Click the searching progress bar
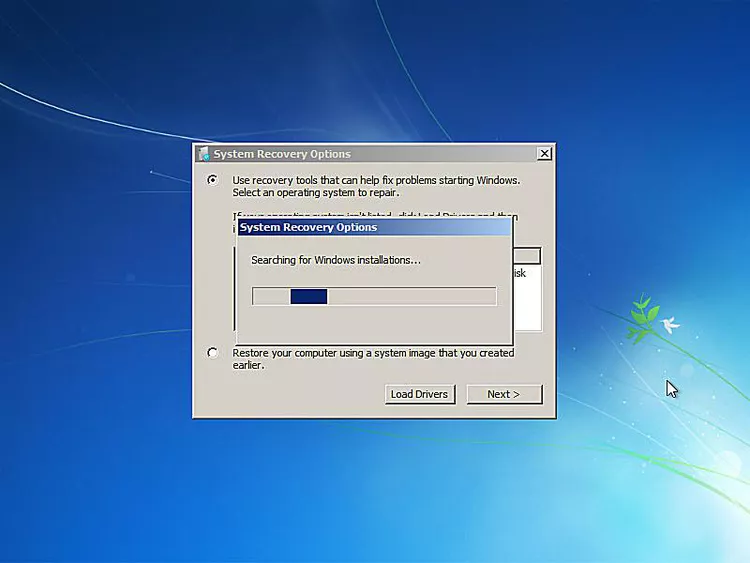Viewport: 750px width, 563px height. (374, 296)
